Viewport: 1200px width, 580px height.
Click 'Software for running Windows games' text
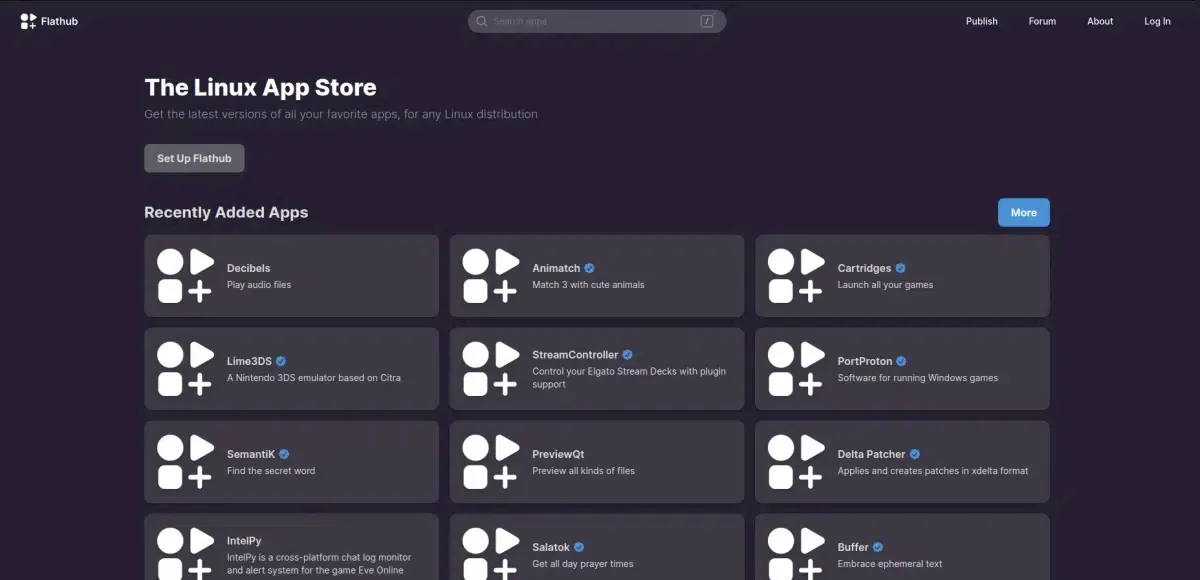tap(918, 378)
